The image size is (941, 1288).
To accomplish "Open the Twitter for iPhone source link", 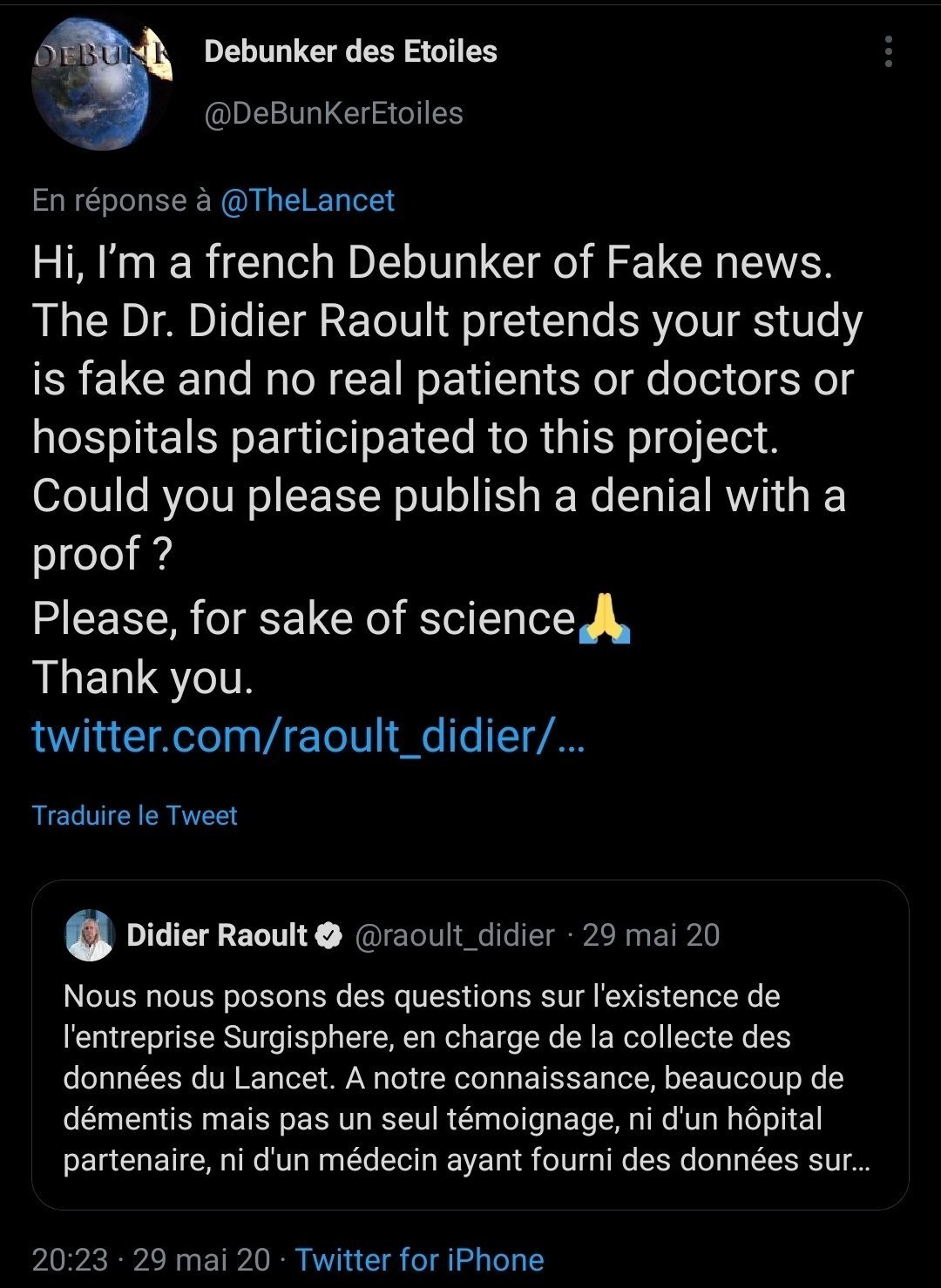I will (419, 1259).
